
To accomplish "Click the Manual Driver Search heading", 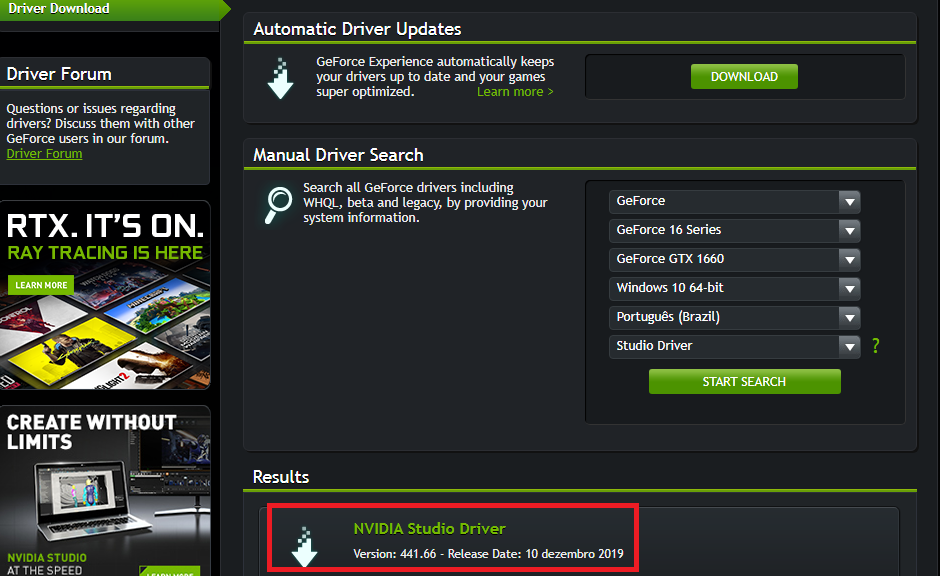I will 338,155.
